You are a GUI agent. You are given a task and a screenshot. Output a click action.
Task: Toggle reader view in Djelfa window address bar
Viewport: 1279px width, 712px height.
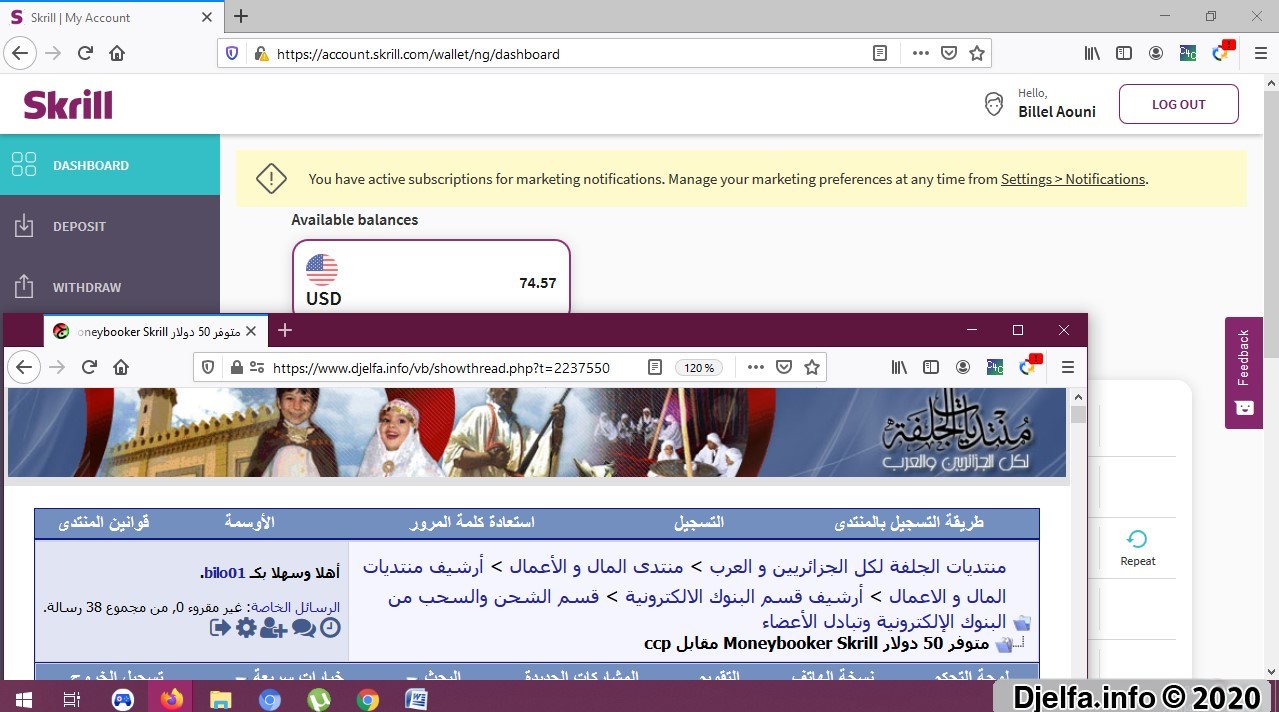655,367
